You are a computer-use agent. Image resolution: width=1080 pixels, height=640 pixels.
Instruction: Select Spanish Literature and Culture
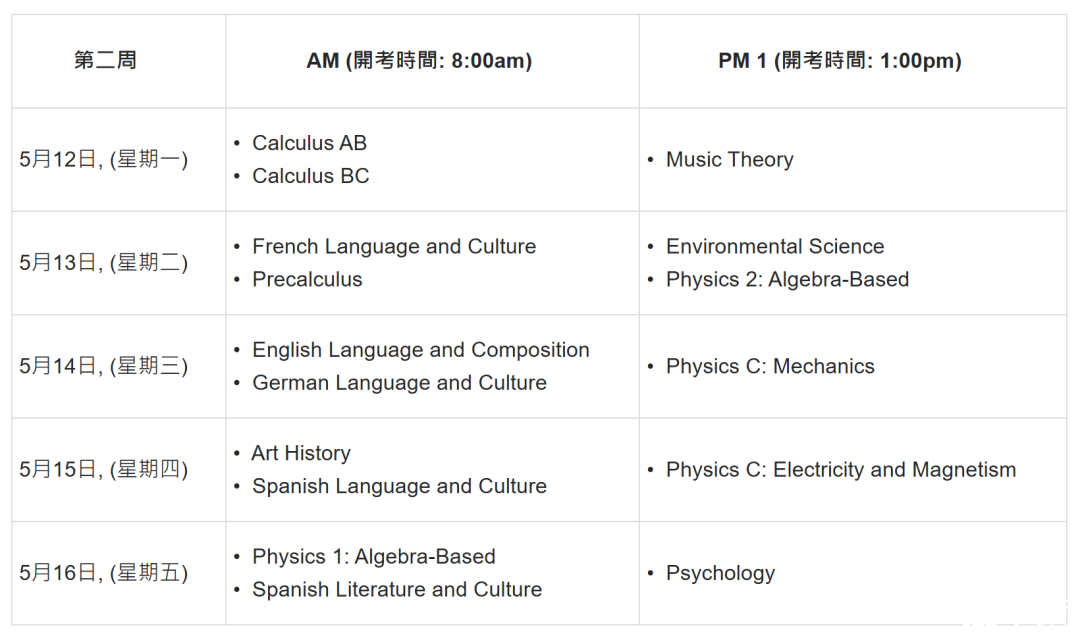397,589
